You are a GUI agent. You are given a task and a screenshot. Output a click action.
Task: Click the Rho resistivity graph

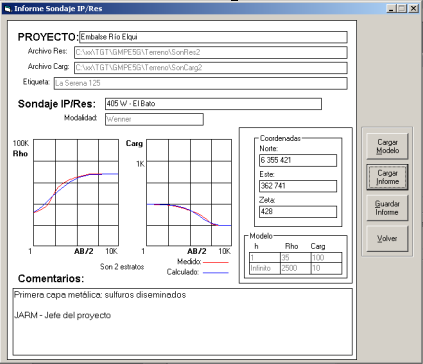click(x=76, y=193)
